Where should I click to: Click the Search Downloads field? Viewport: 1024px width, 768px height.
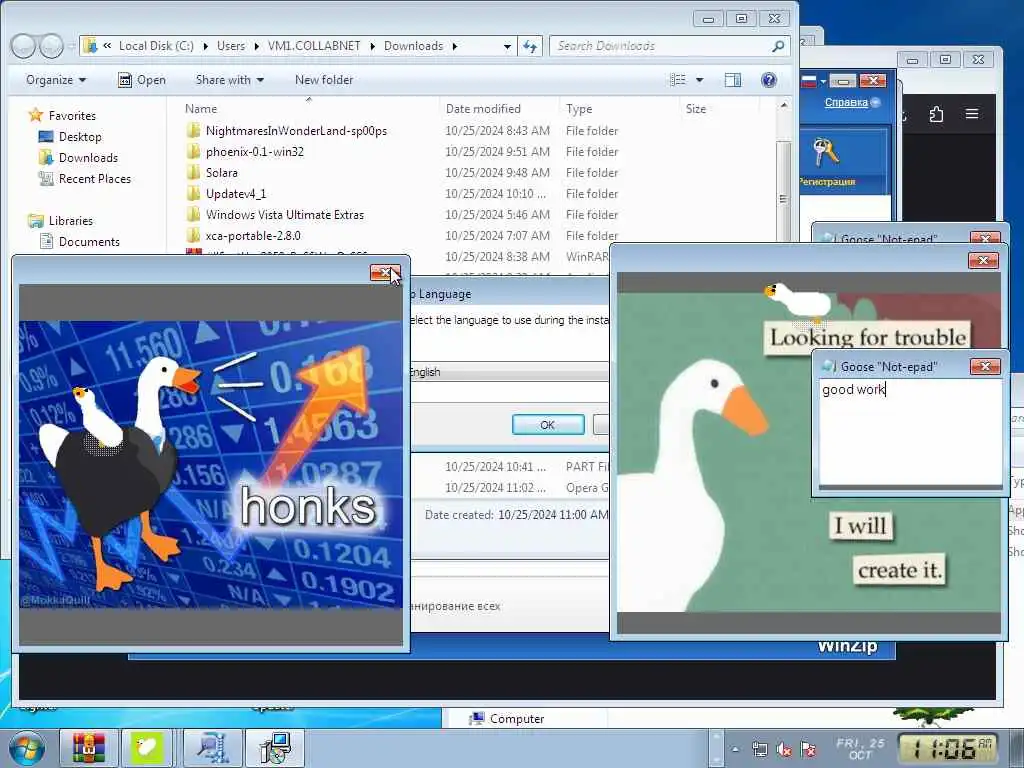click(x=660, y=46)
